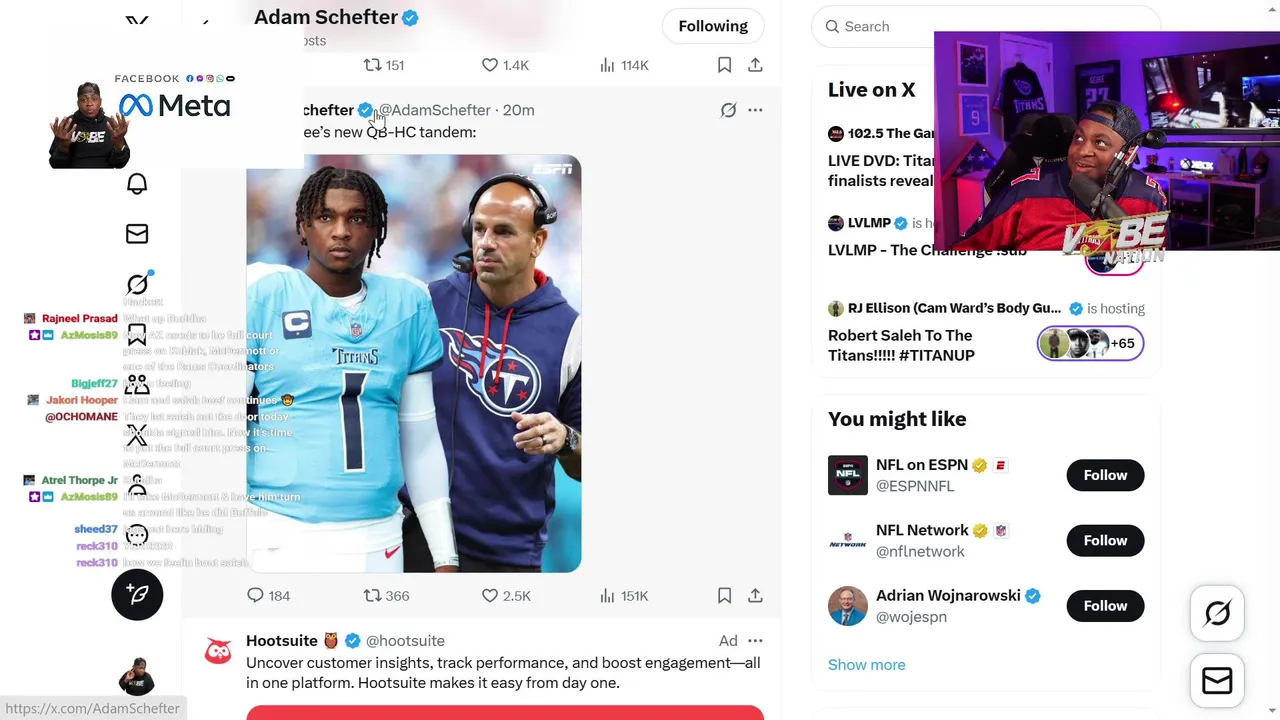Open the Notifications bell icon

137,184
